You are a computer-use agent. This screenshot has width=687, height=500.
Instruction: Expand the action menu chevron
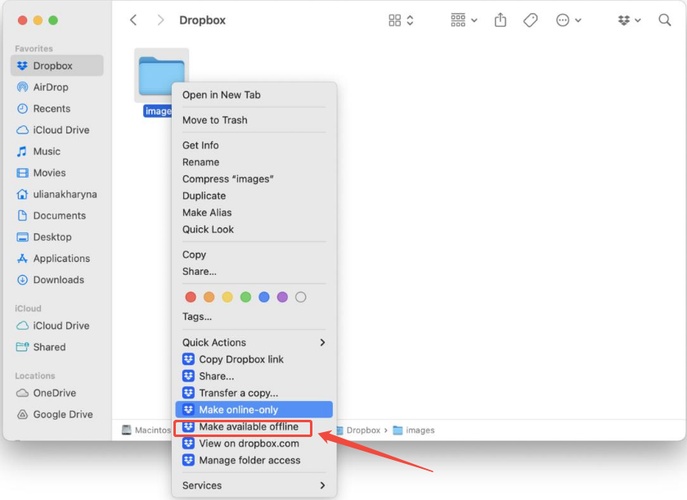click(x=578, y=20)
